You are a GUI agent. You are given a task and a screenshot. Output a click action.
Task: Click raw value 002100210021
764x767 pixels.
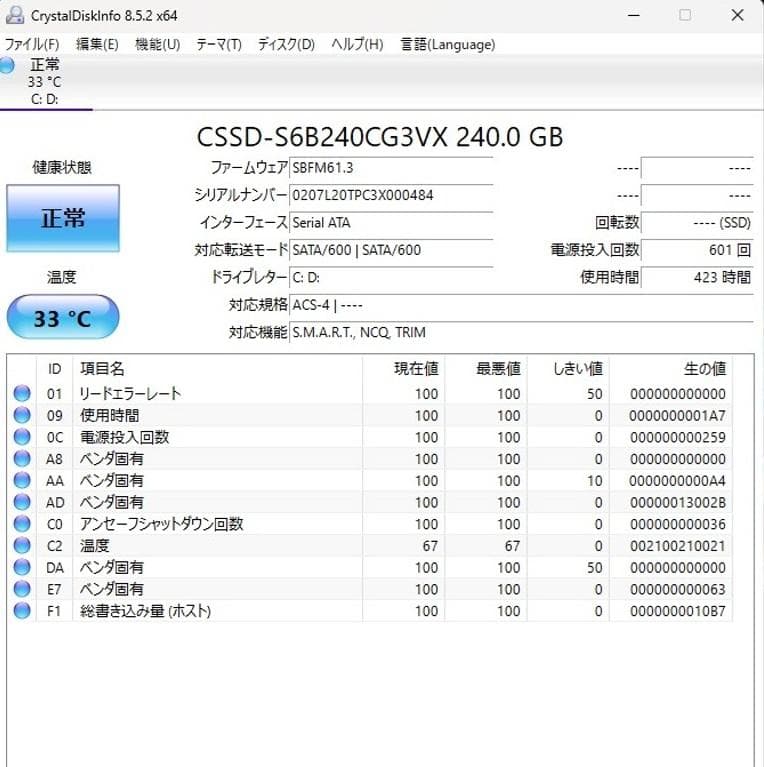(x=677, y=546)
